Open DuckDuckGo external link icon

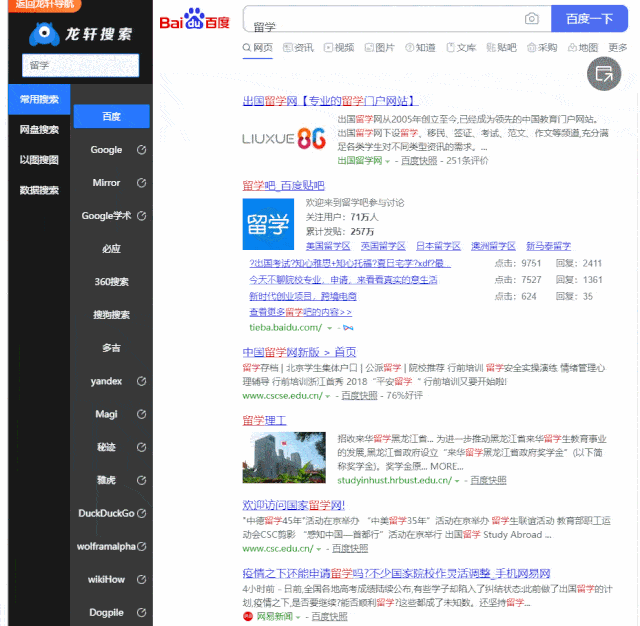coord(141,513)
